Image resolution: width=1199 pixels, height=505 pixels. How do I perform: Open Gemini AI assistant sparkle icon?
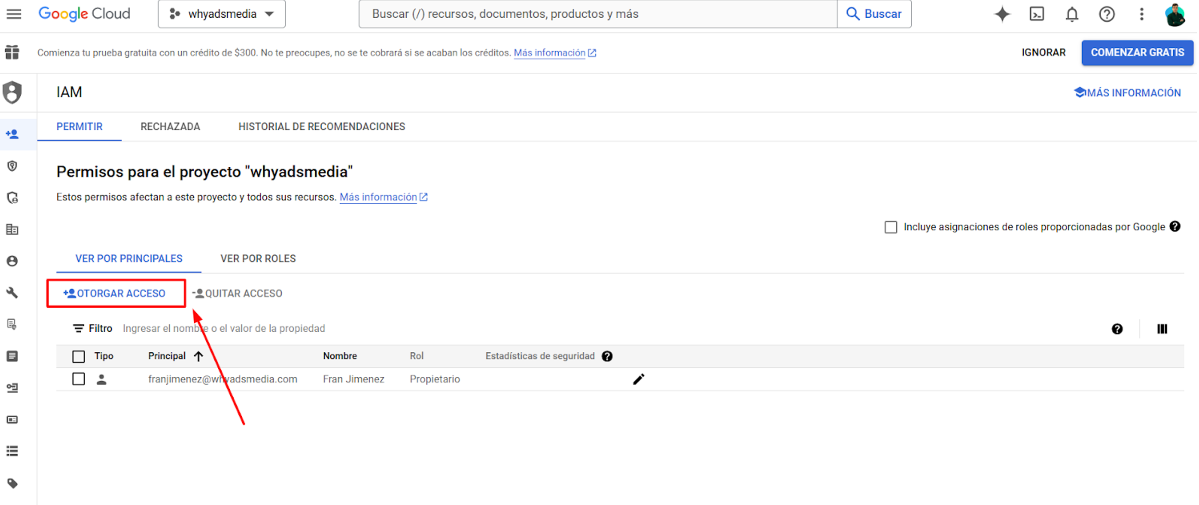pos(1002,14)
